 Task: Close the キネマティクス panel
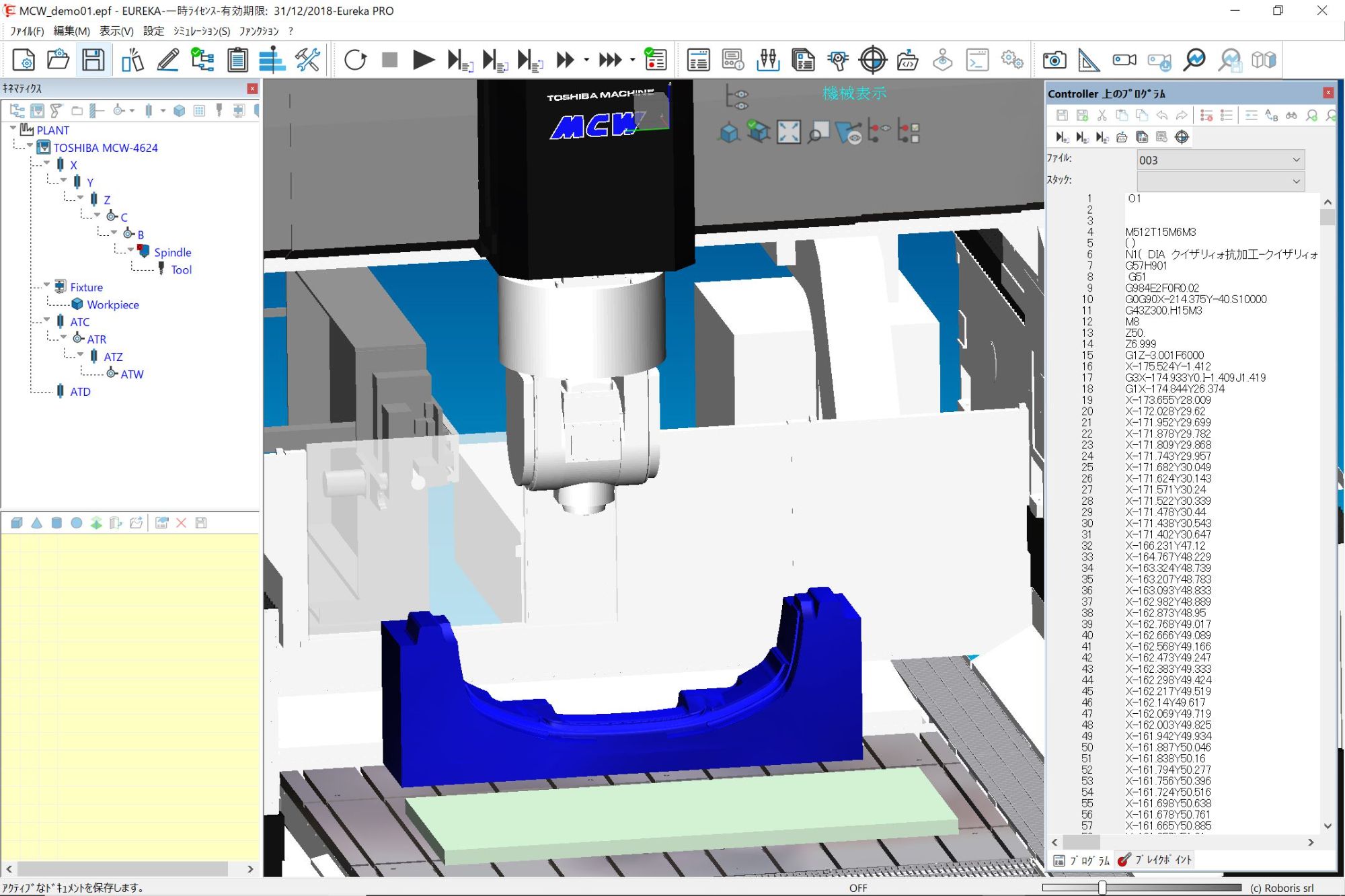coord(252,89)
